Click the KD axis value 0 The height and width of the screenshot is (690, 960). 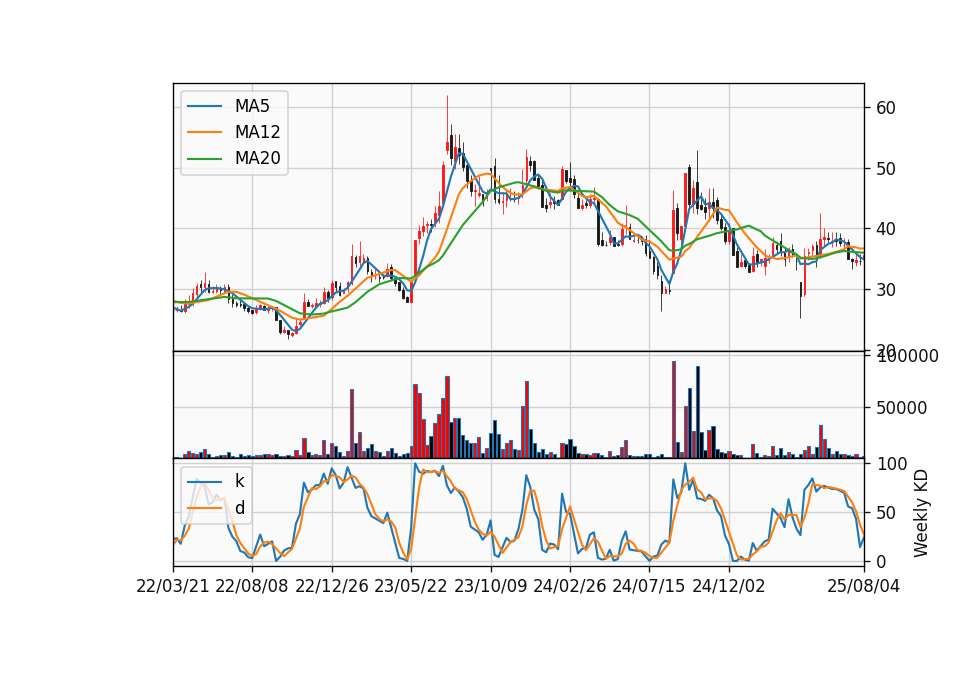tap(881, 562)
